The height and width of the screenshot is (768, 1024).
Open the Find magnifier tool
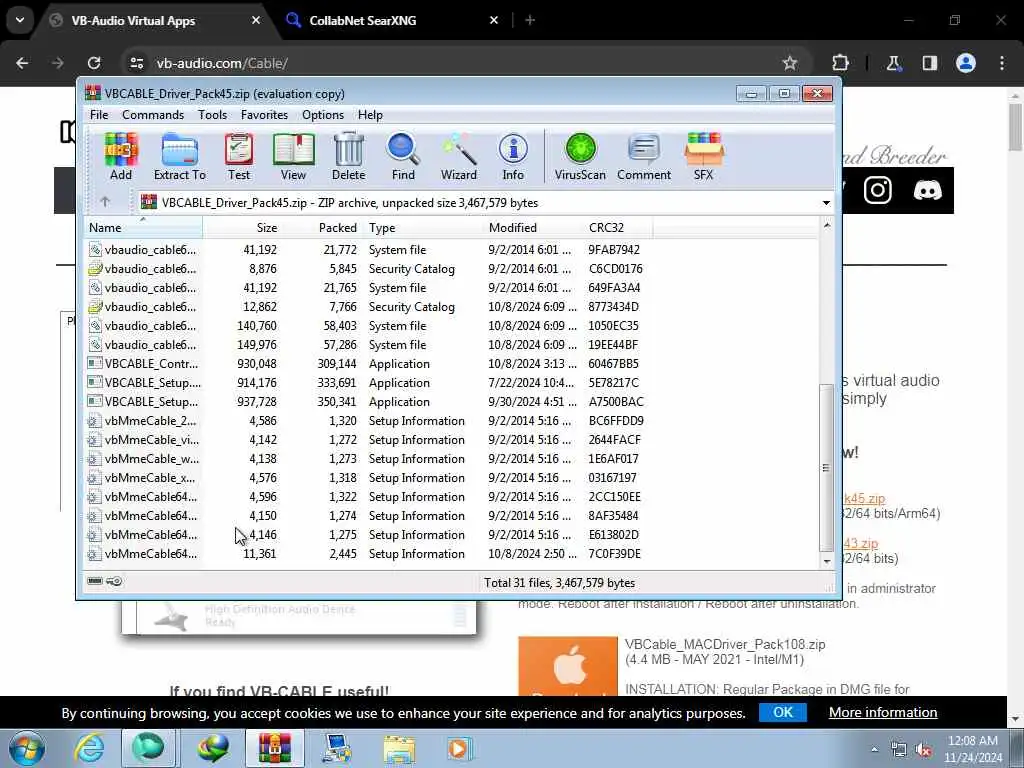click(403, 157)
